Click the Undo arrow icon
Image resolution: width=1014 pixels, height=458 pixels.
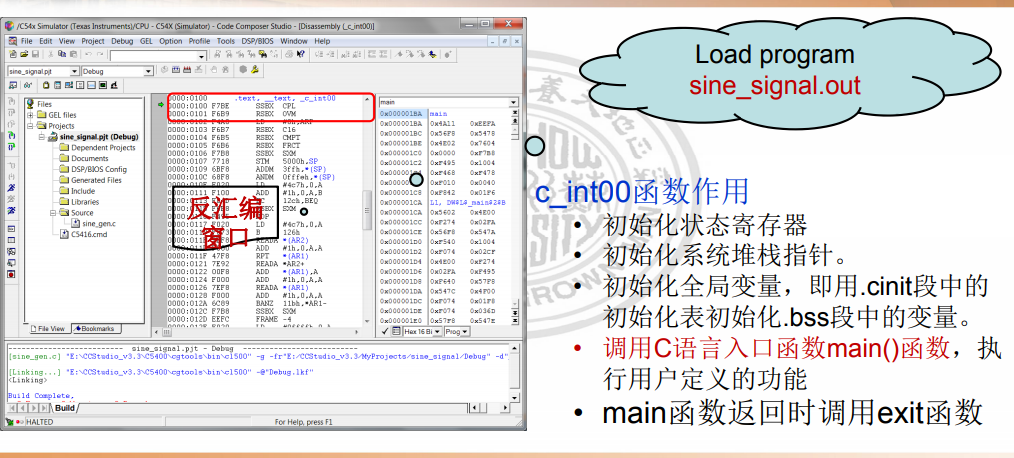pos(89,54)
